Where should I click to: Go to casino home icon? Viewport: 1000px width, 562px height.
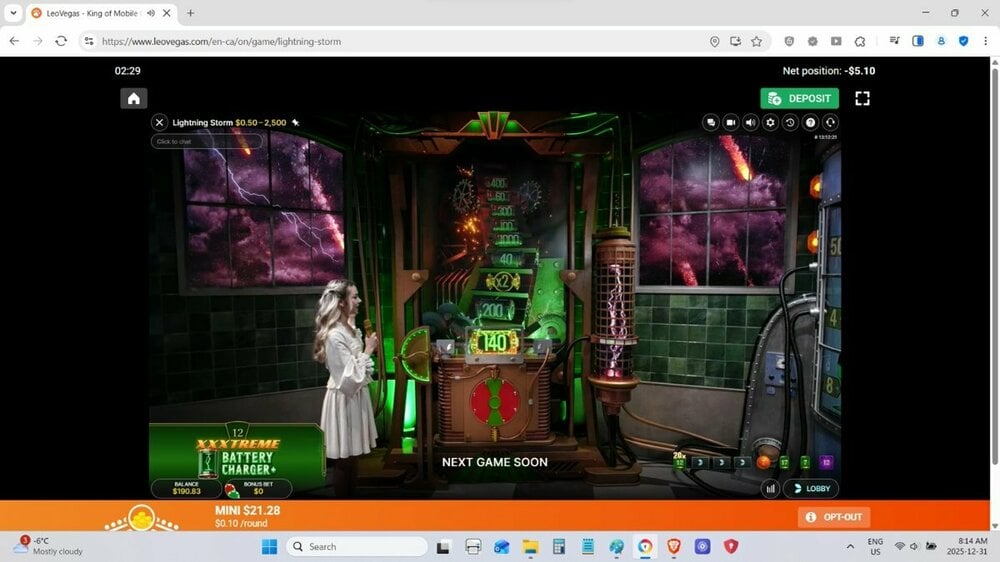tap(134, 98)
